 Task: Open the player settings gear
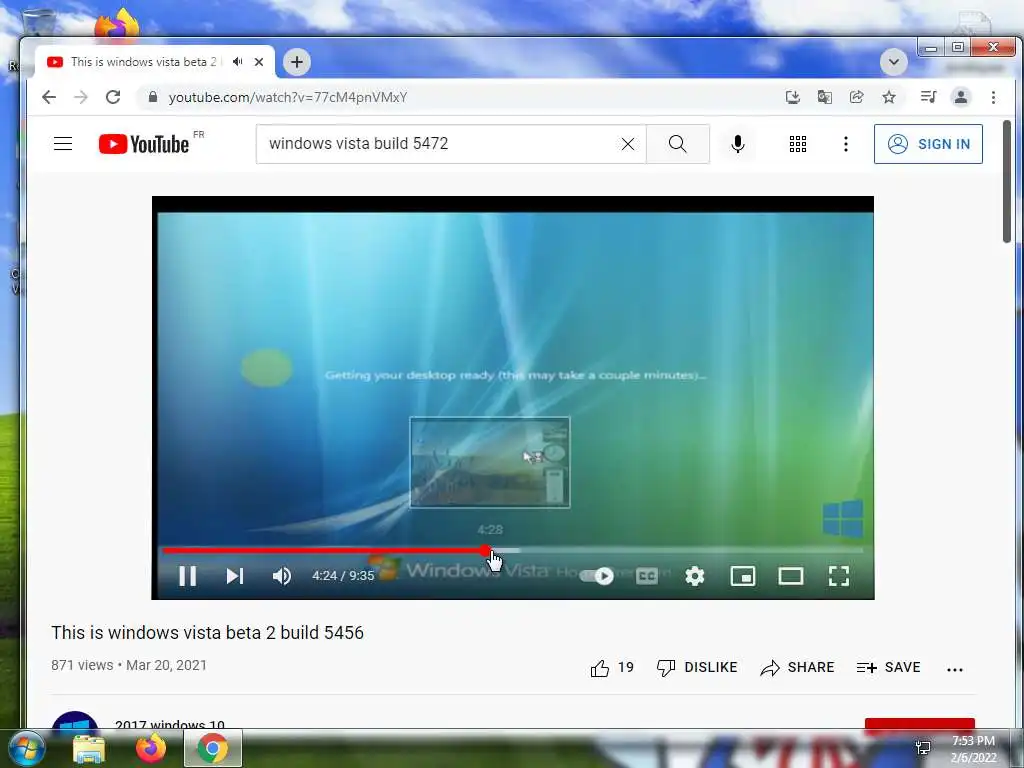coord(695,575)
